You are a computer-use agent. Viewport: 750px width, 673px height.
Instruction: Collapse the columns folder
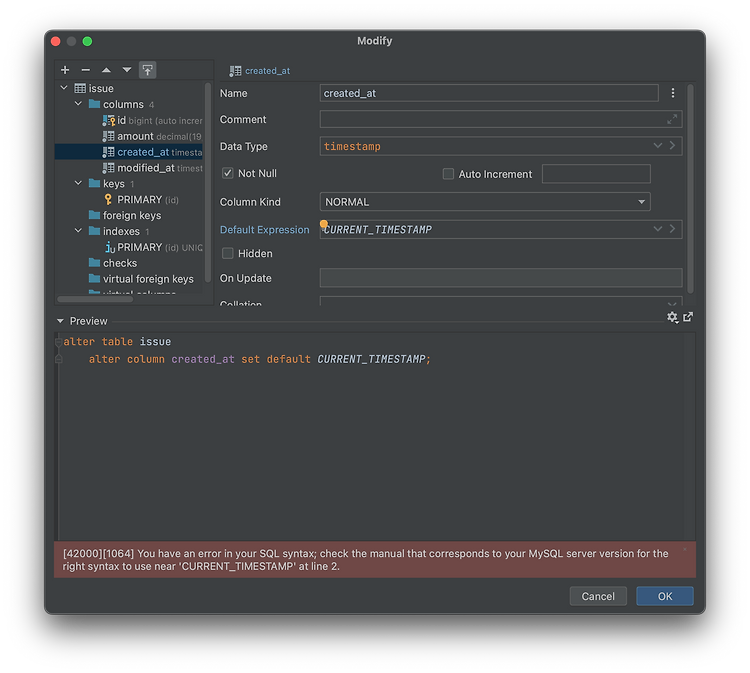78,104
